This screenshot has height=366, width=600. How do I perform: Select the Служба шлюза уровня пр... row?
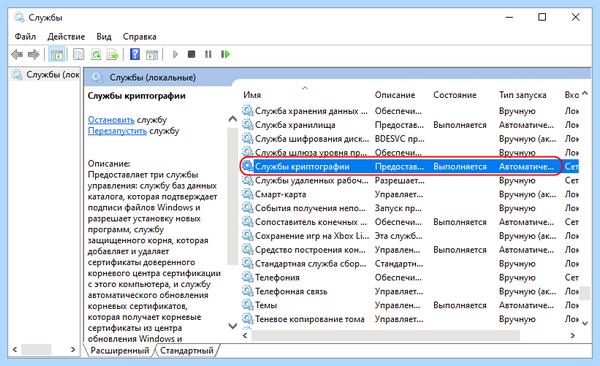tap(409, 152)
